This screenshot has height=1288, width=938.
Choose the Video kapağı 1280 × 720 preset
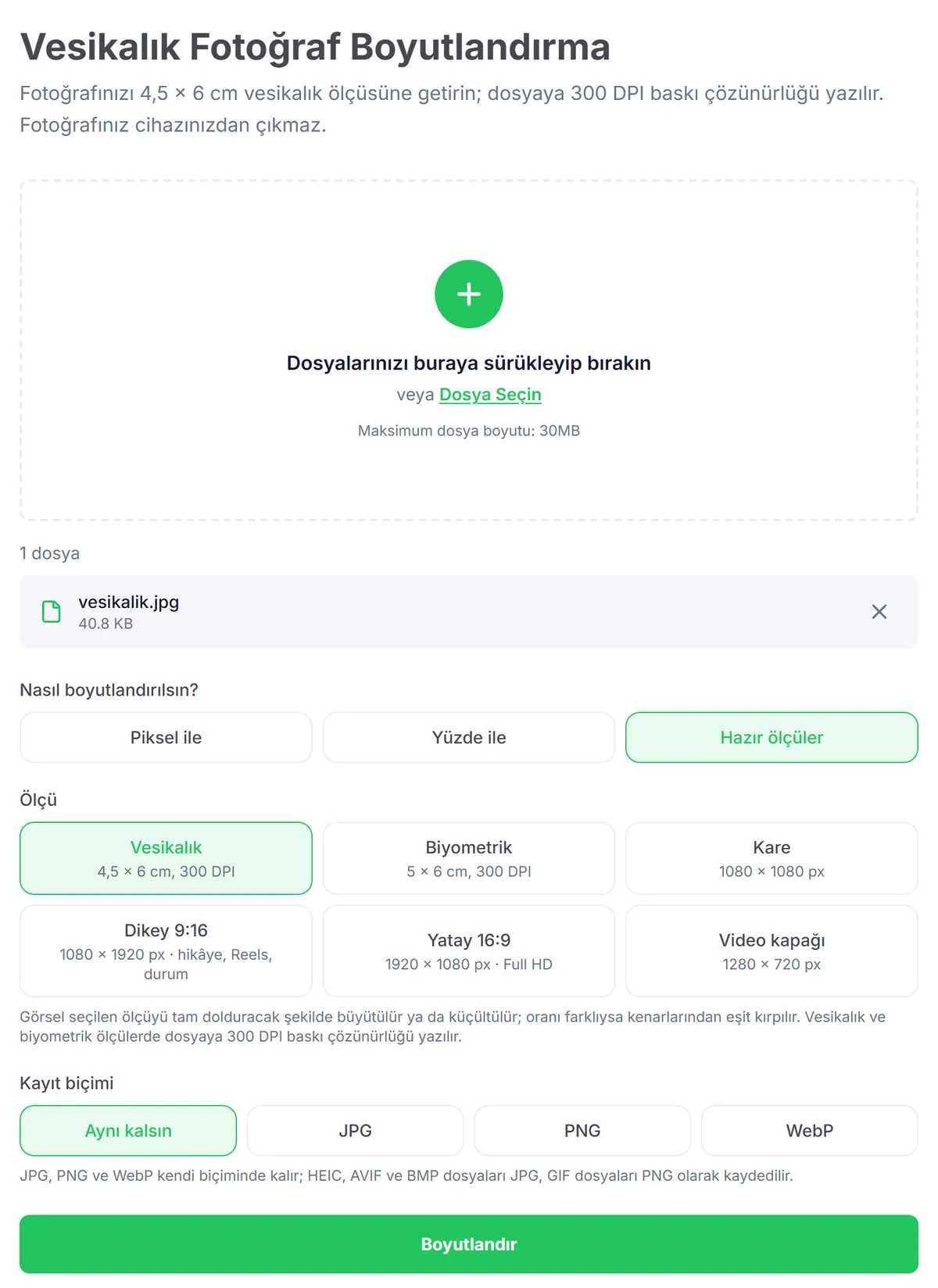[772, 951]
